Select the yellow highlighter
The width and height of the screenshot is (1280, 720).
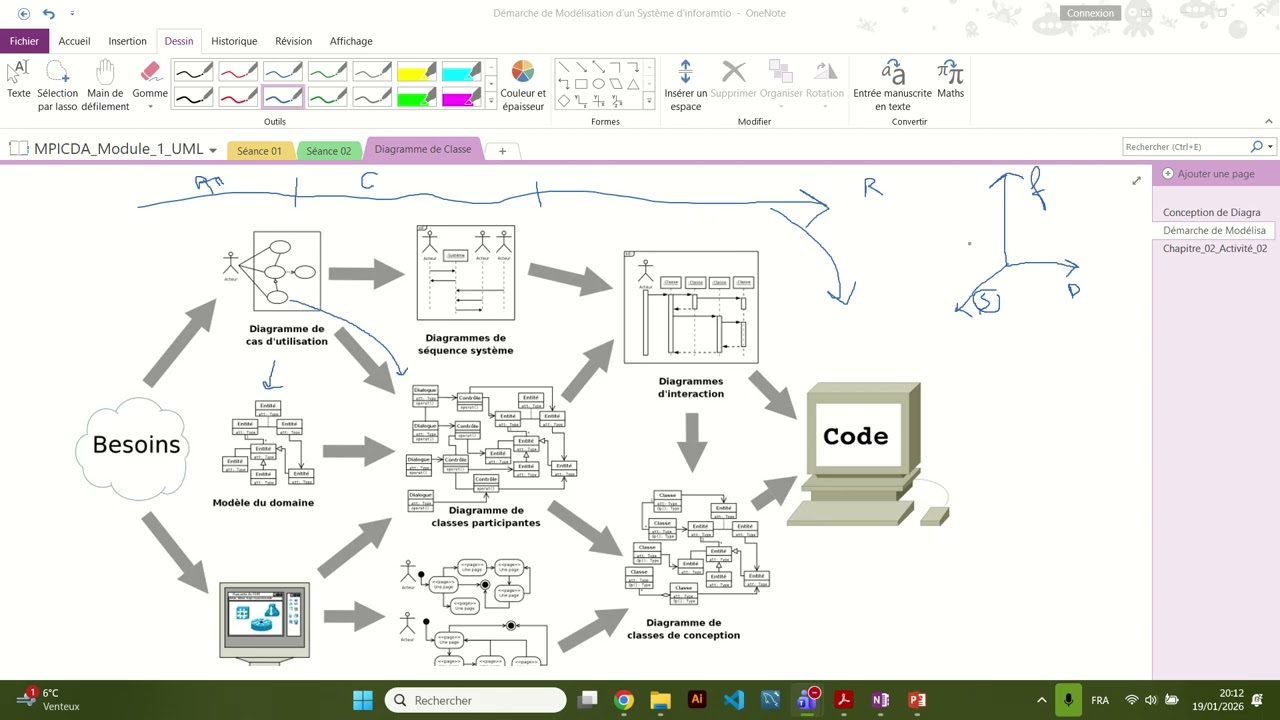click(x=417, y=71)
